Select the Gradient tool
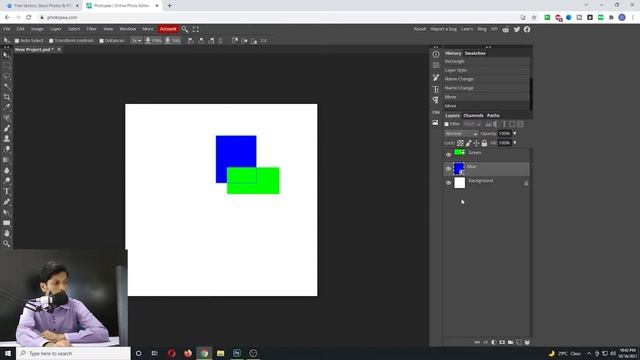Image resolution: width=640 pixels, height=360 pixels. (7, 160)
